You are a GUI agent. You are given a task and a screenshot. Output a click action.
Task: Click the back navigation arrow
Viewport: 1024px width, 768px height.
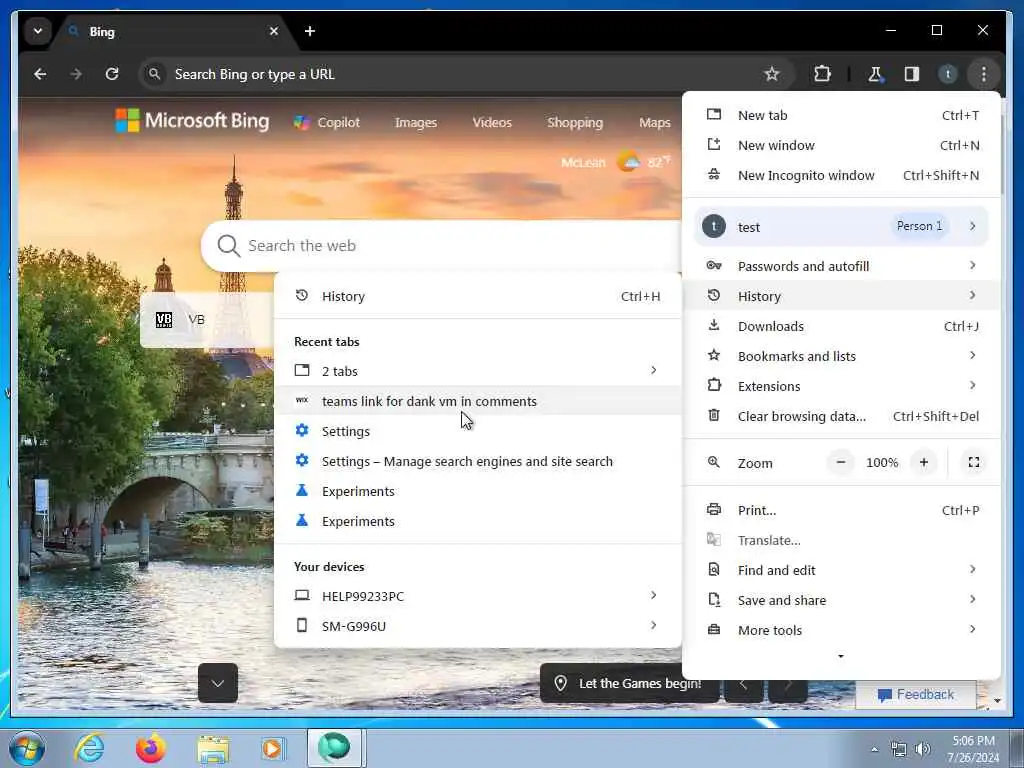pyautogui.click(x=40, y=74)
